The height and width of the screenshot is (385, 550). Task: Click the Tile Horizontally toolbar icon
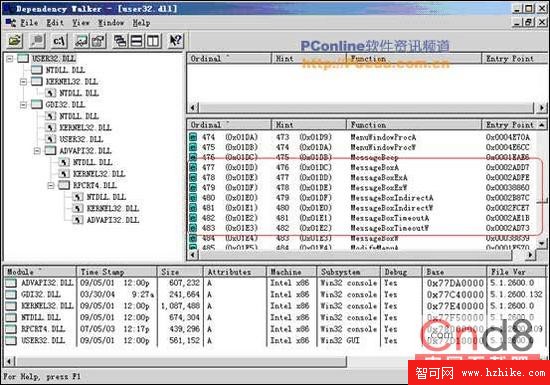[x=137, y=41]
